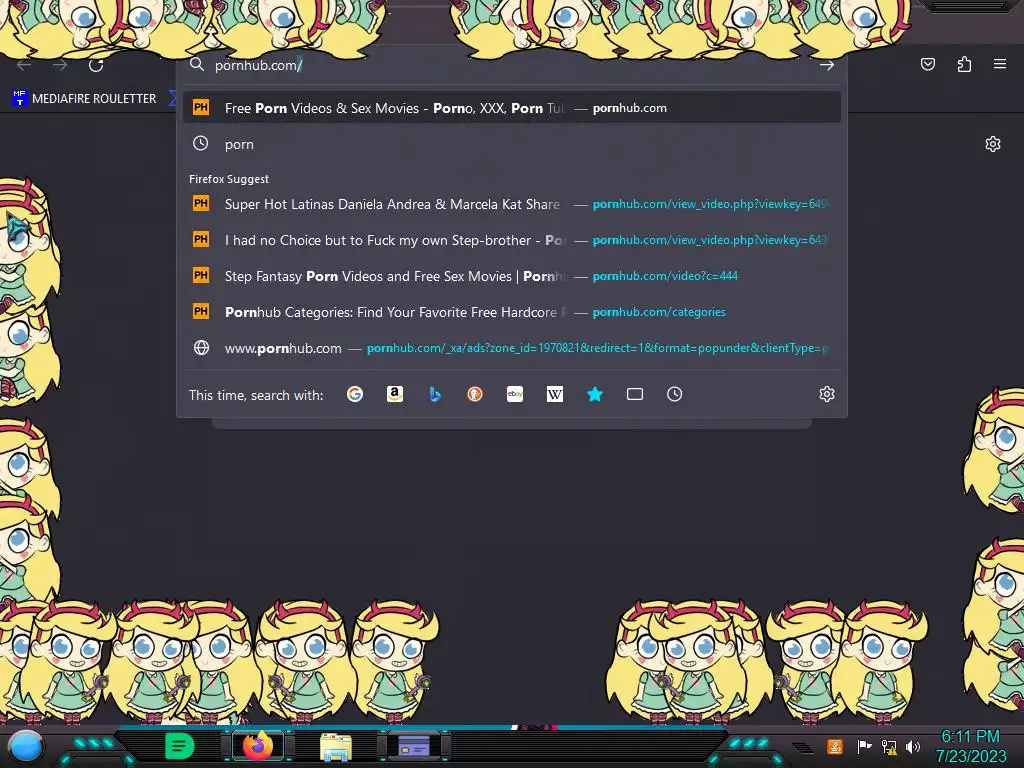The height and width of the screenshot is (768, 1024).
Task: Search this time with Google
Action: click(355, 394)
